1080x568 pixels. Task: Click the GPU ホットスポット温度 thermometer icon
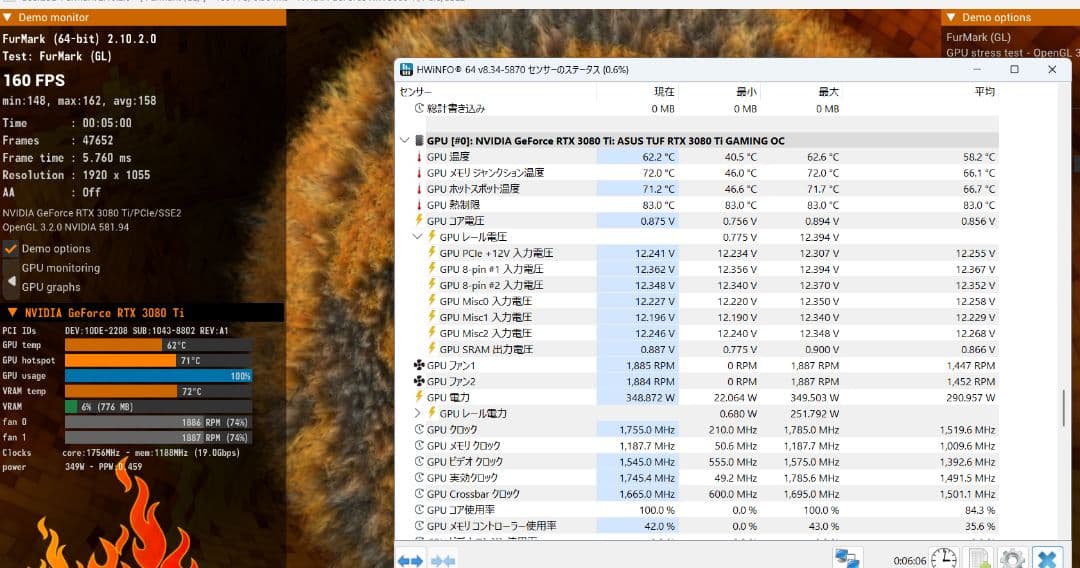(419, 189)
